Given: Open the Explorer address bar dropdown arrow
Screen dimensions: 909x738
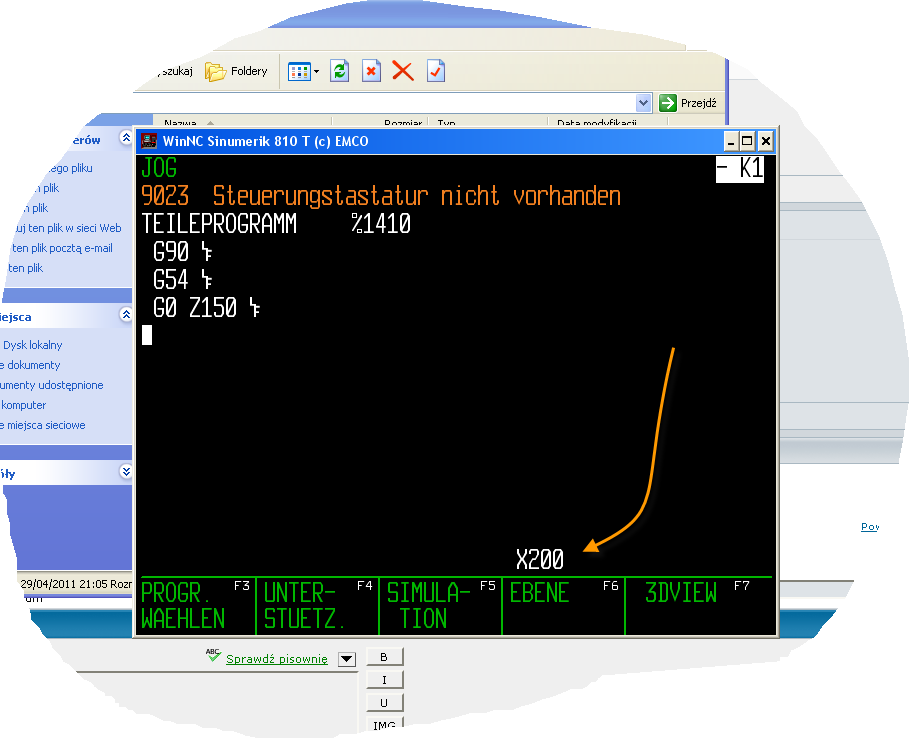Looking at the screenshot, I should click(643, 103).
